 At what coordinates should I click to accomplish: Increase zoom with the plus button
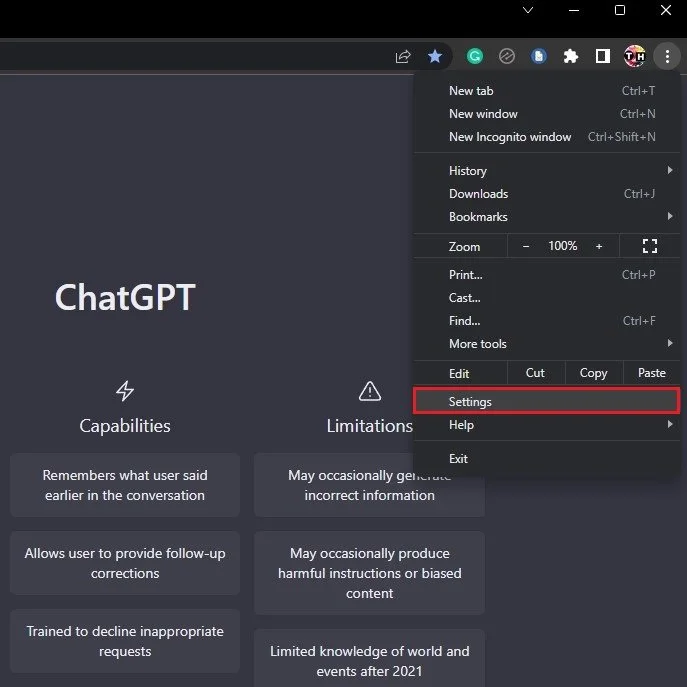[x=599, y=246]
